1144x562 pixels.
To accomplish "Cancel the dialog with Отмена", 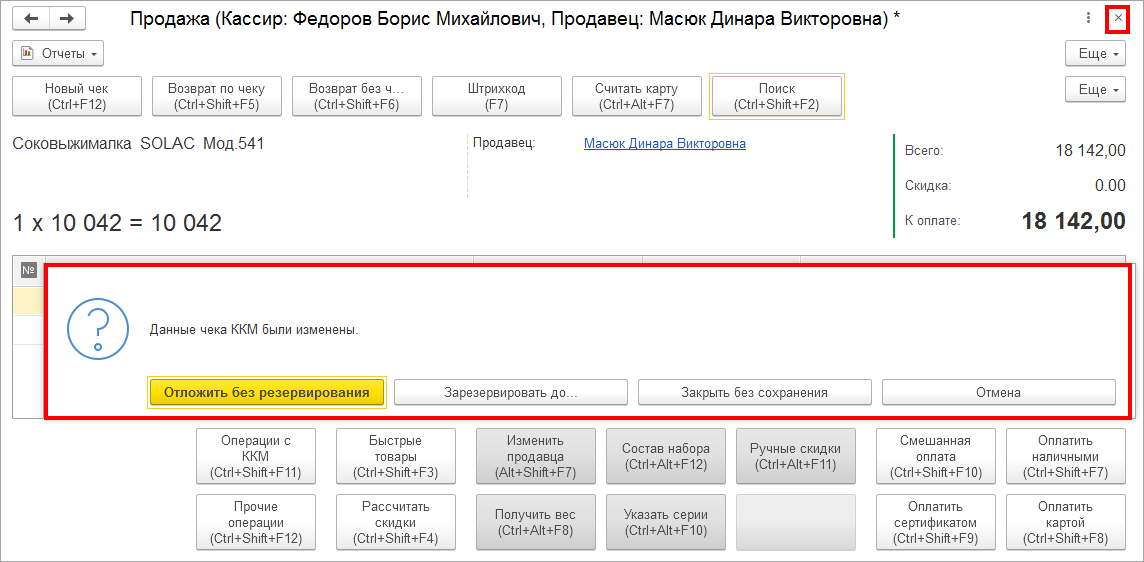I will pos(998,392).
